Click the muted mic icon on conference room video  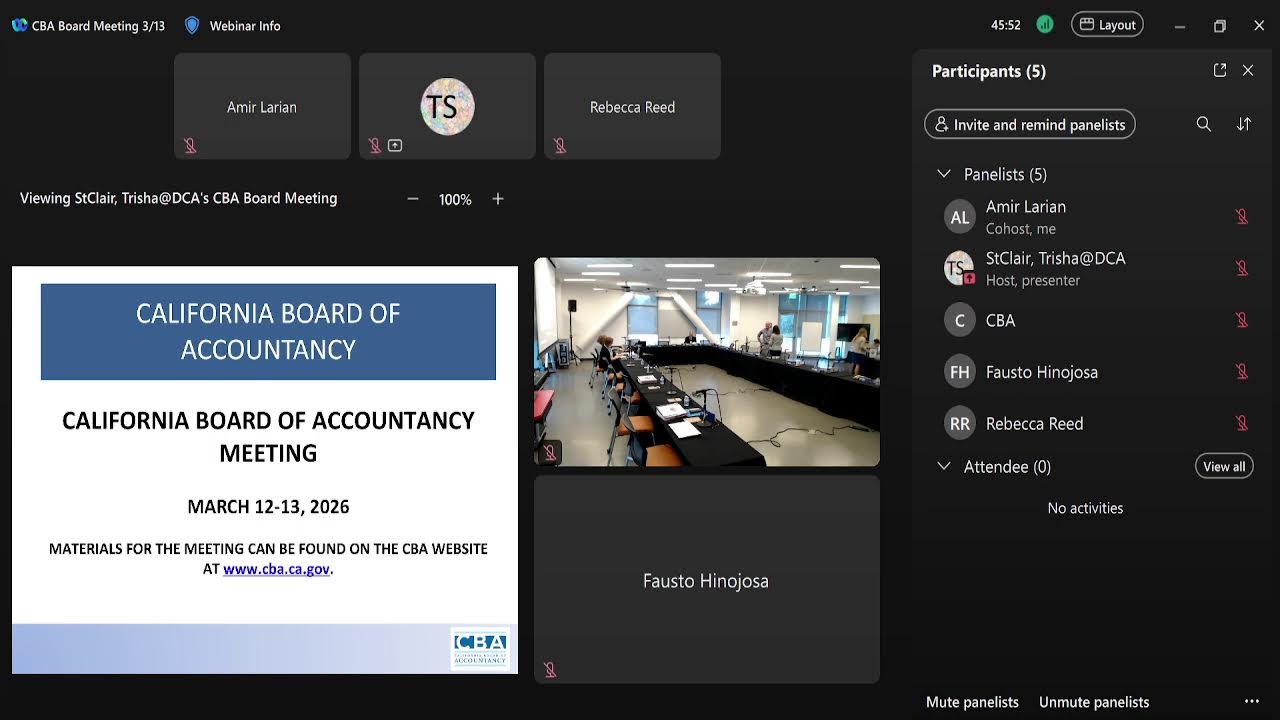pos(550,453)
